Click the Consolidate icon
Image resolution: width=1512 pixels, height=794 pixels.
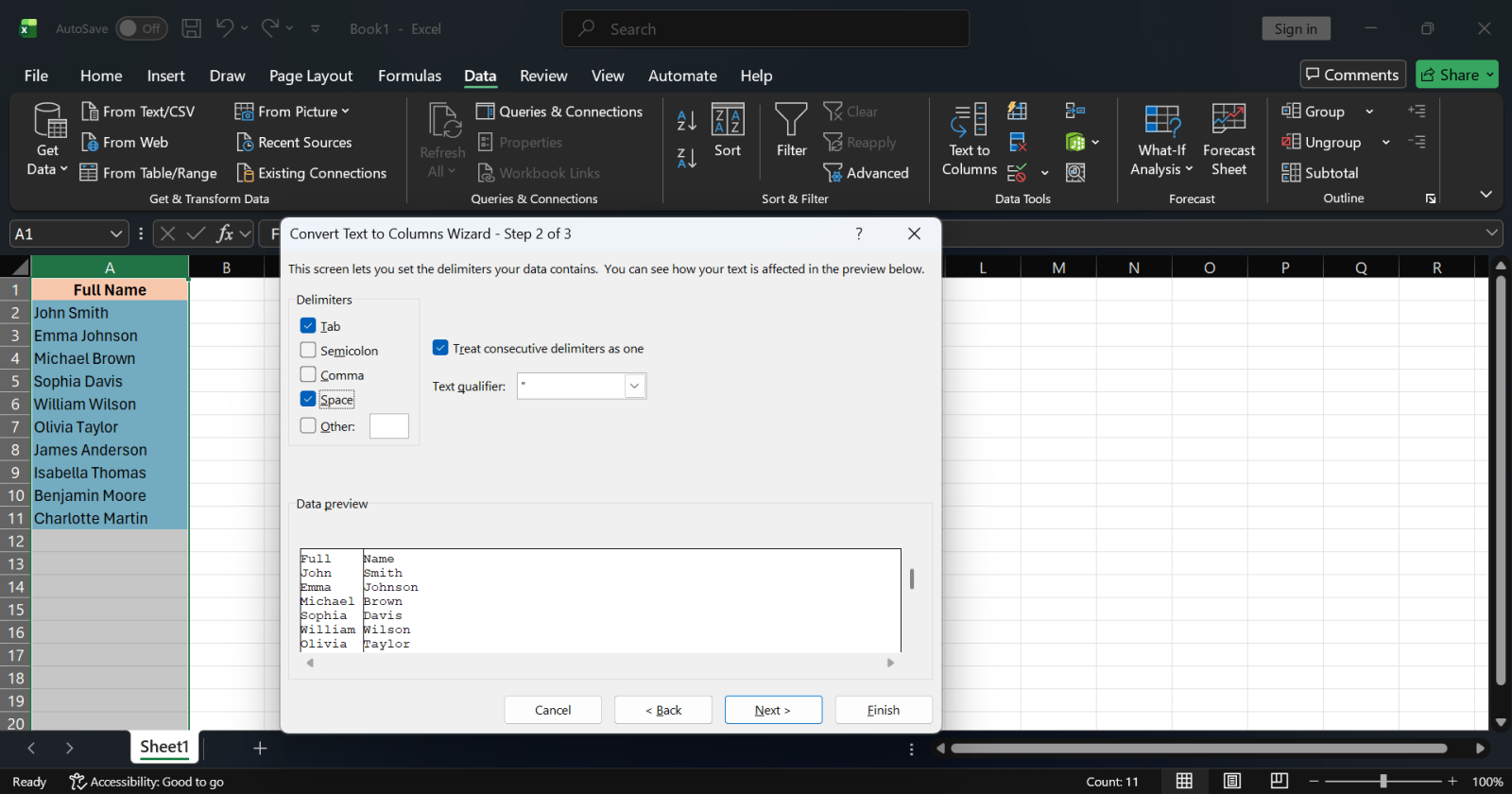(x=1075, y=112)
